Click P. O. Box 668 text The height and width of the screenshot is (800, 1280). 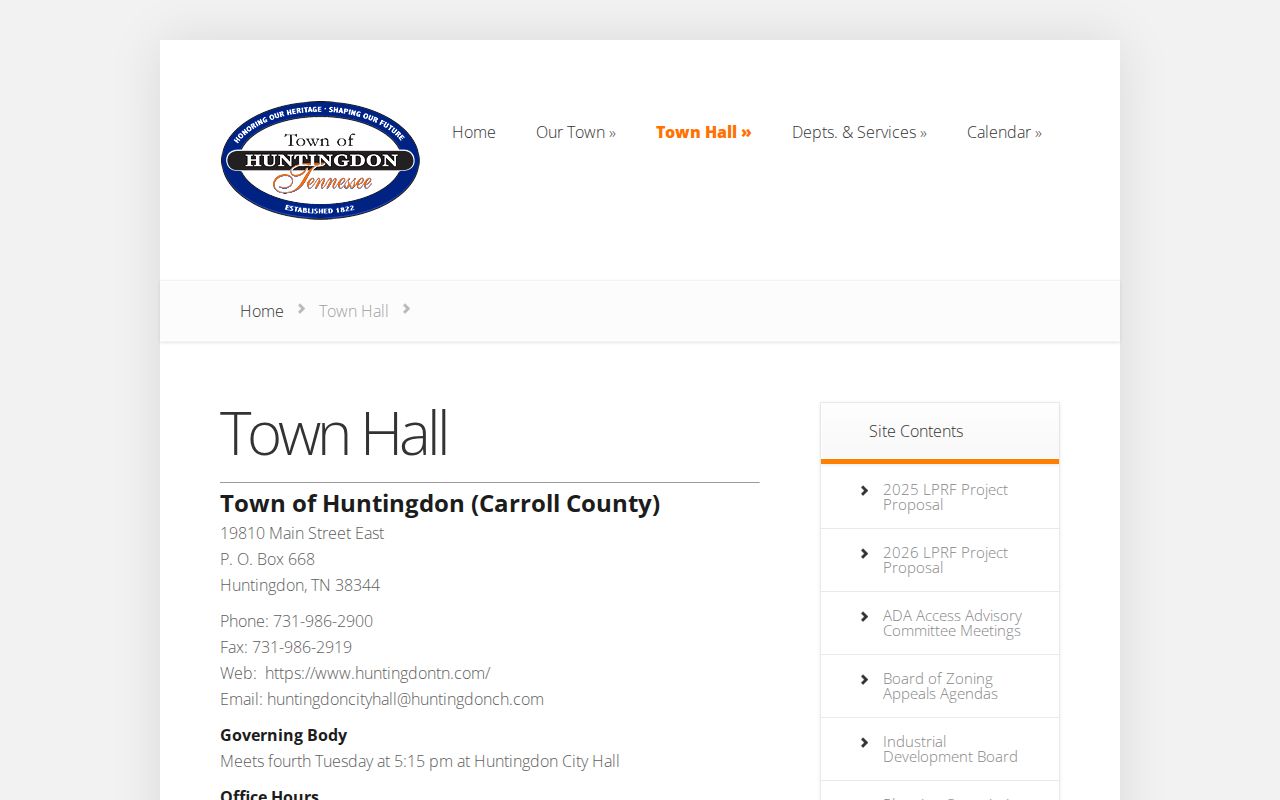pyautogui.click(x=267, y=559)
